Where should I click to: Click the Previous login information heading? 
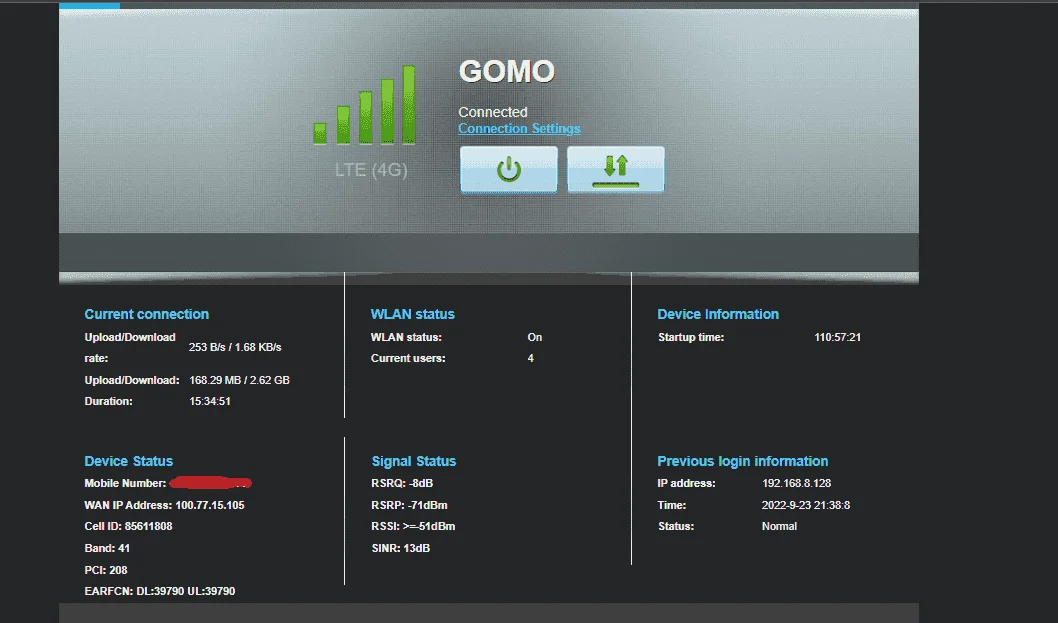coord(742,461)
